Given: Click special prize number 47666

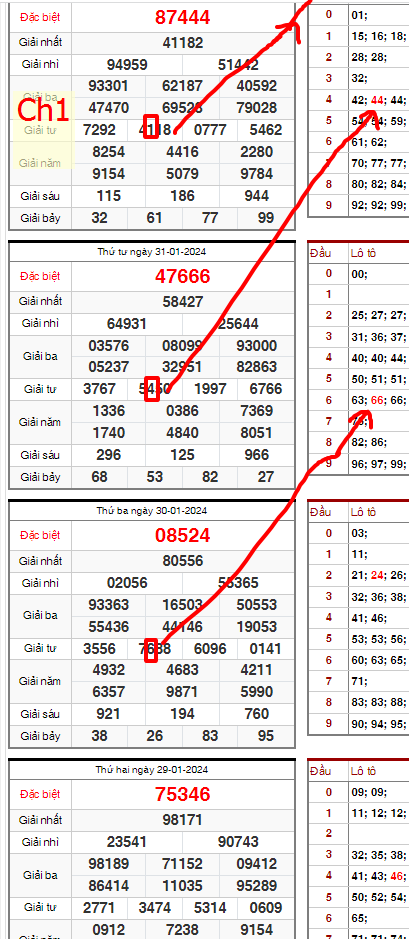Looking at the screenshot, I should pyautogui.click(x=183, y=276).
